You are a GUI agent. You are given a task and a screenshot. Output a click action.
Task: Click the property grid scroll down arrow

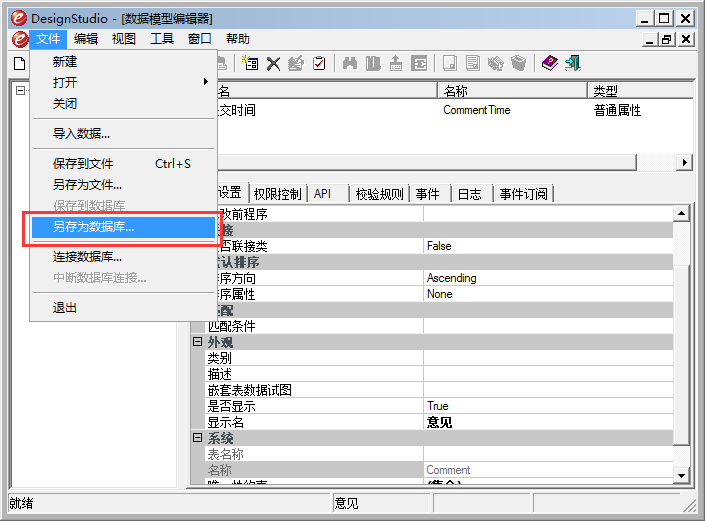pyautogui.click(x=682, y=476)
